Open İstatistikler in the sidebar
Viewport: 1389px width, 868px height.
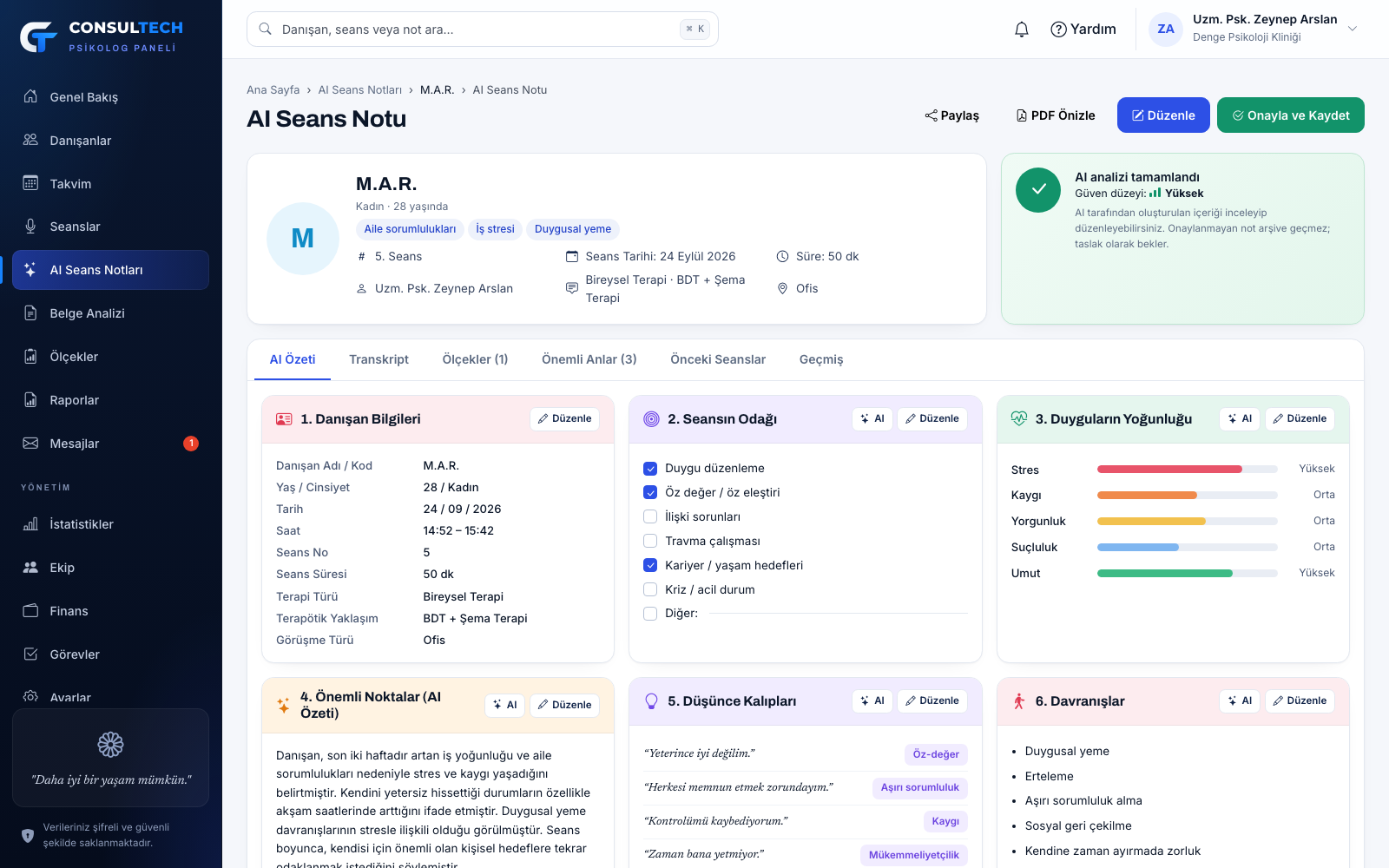(x=111, y=524)
